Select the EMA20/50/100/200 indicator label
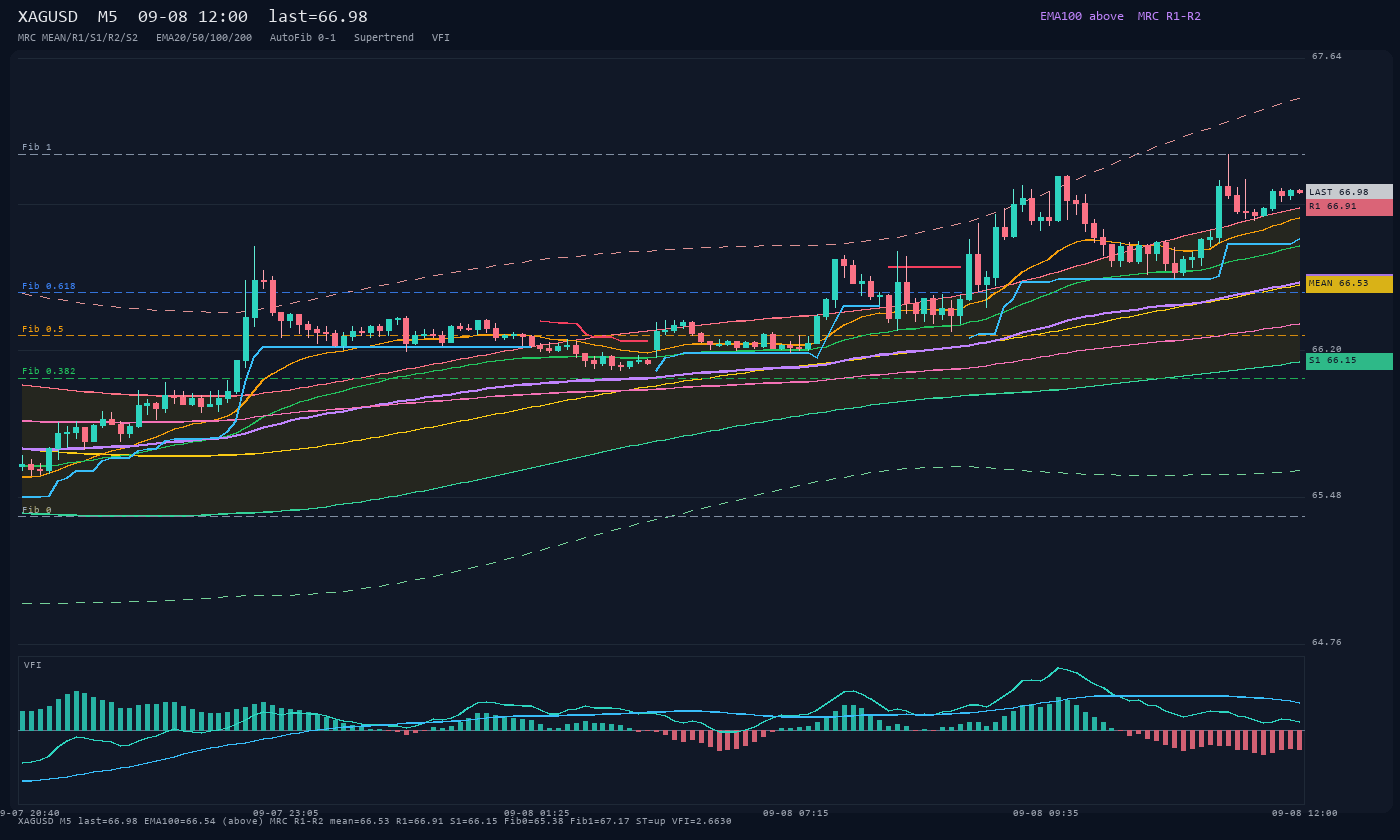The image size is (1400, 840). pyautogui.click(x=204, y=38)
